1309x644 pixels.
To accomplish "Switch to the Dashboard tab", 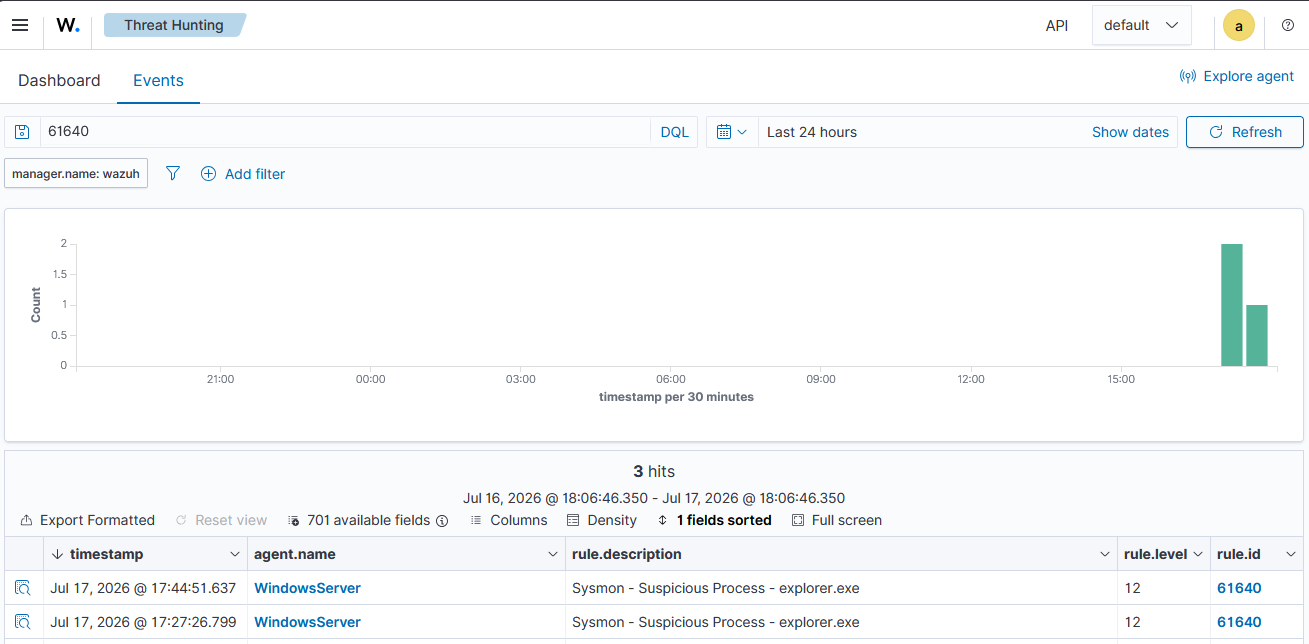I will coord(59,81).
